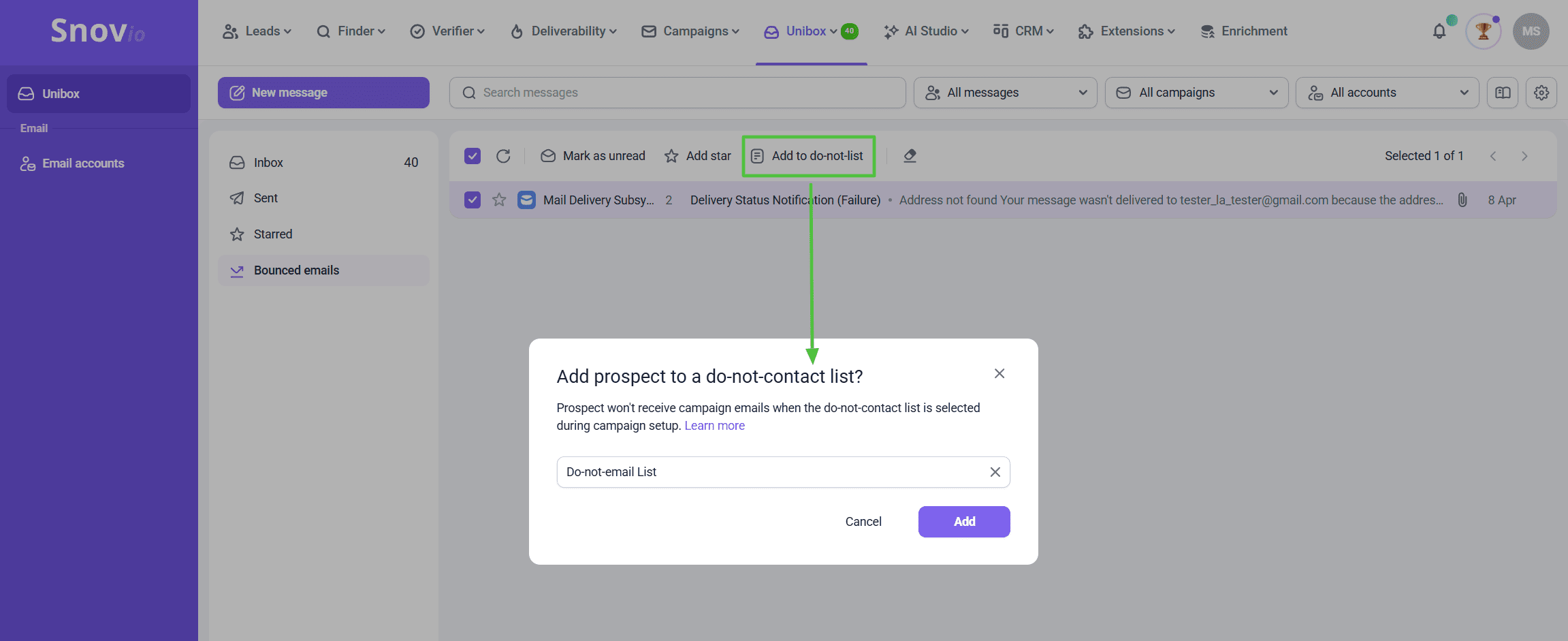
Task: Clear the Do-not-email List selection
Action: point(995,472)
